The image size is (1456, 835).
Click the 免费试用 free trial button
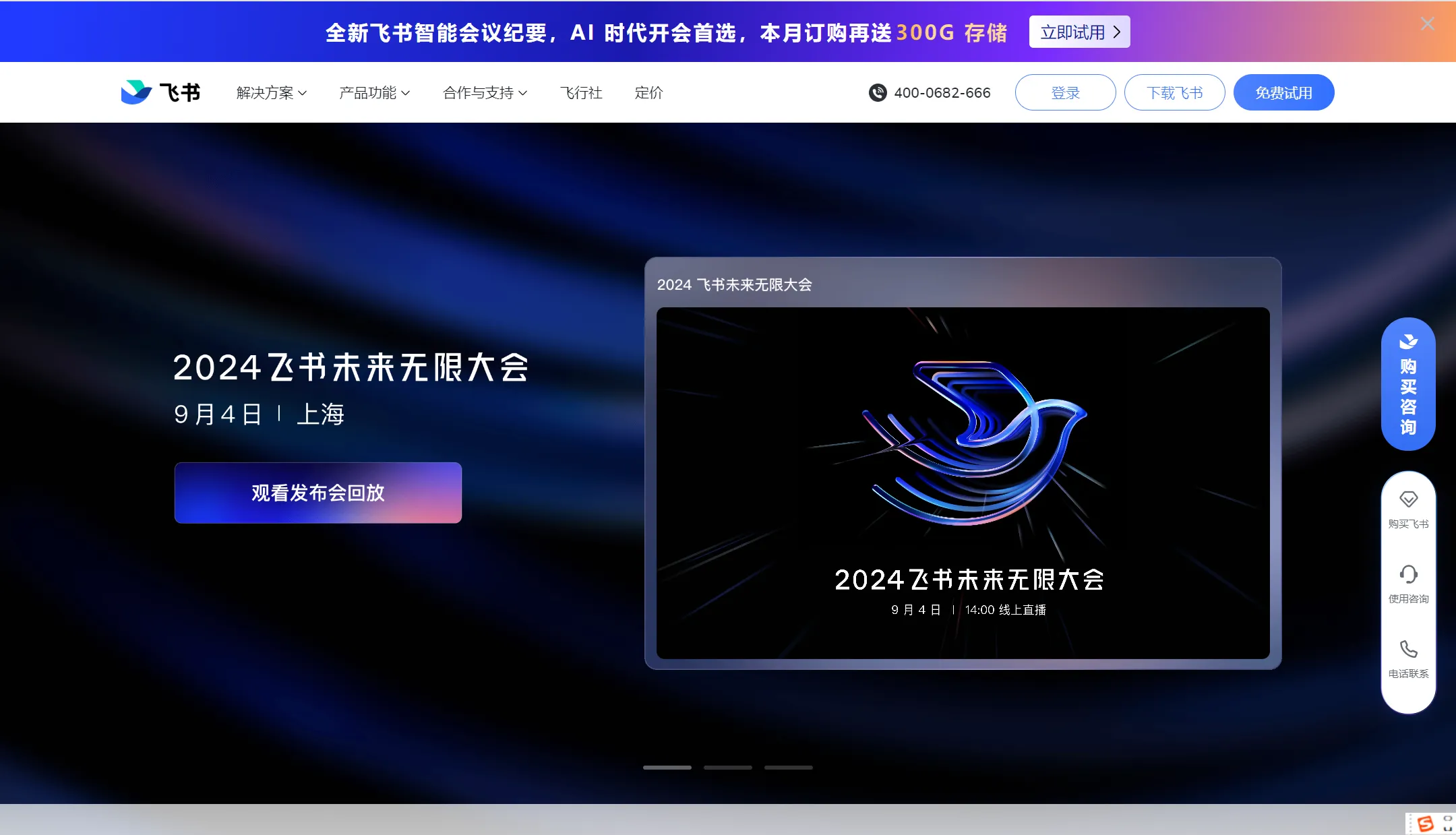point(1284,92)
